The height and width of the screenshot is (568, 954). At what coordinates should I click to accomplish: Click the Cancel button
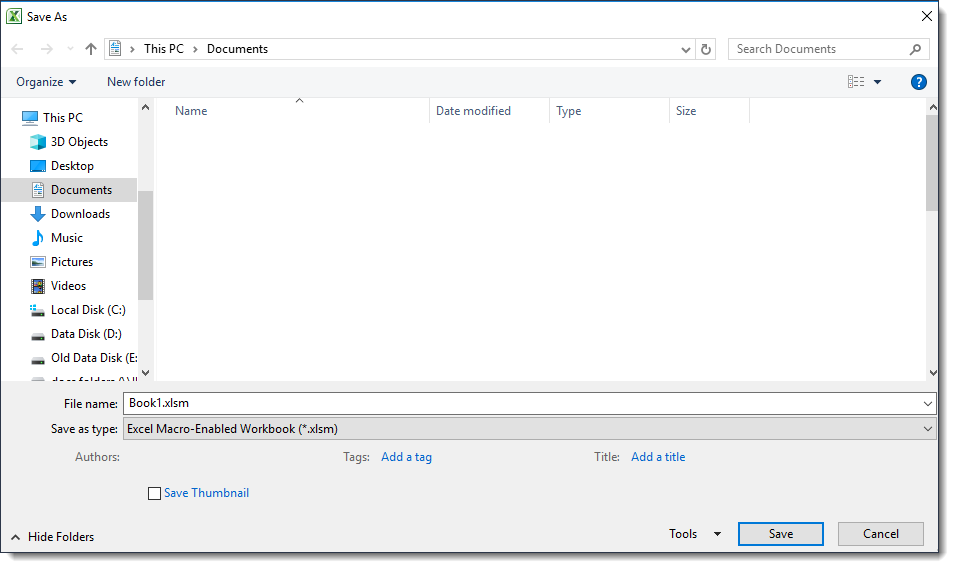pos(880,534)
